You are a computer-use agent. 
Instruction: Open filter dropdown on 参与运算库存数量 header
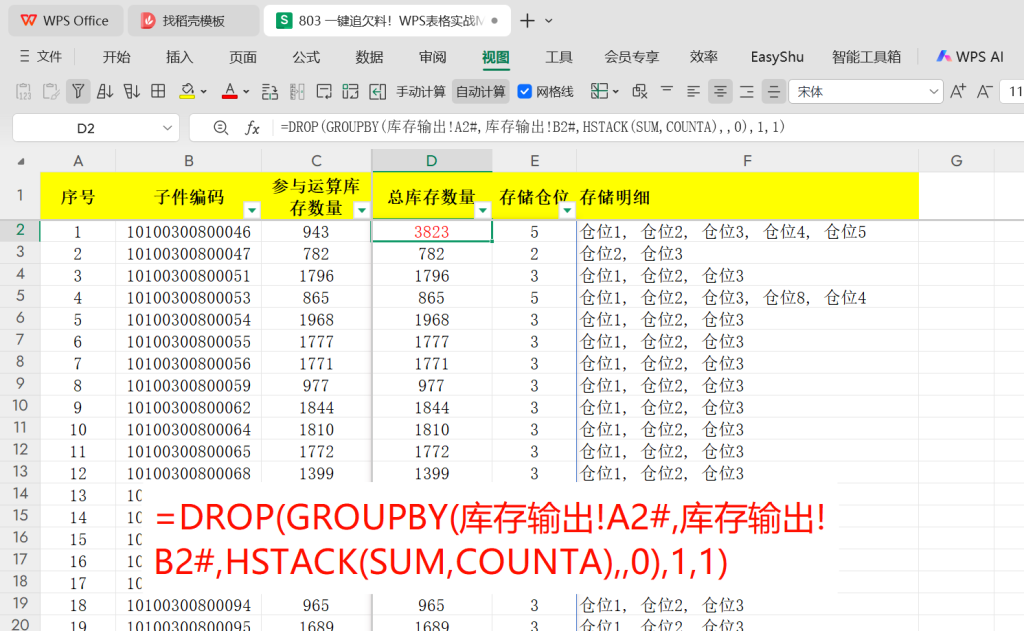coord(361,210)
